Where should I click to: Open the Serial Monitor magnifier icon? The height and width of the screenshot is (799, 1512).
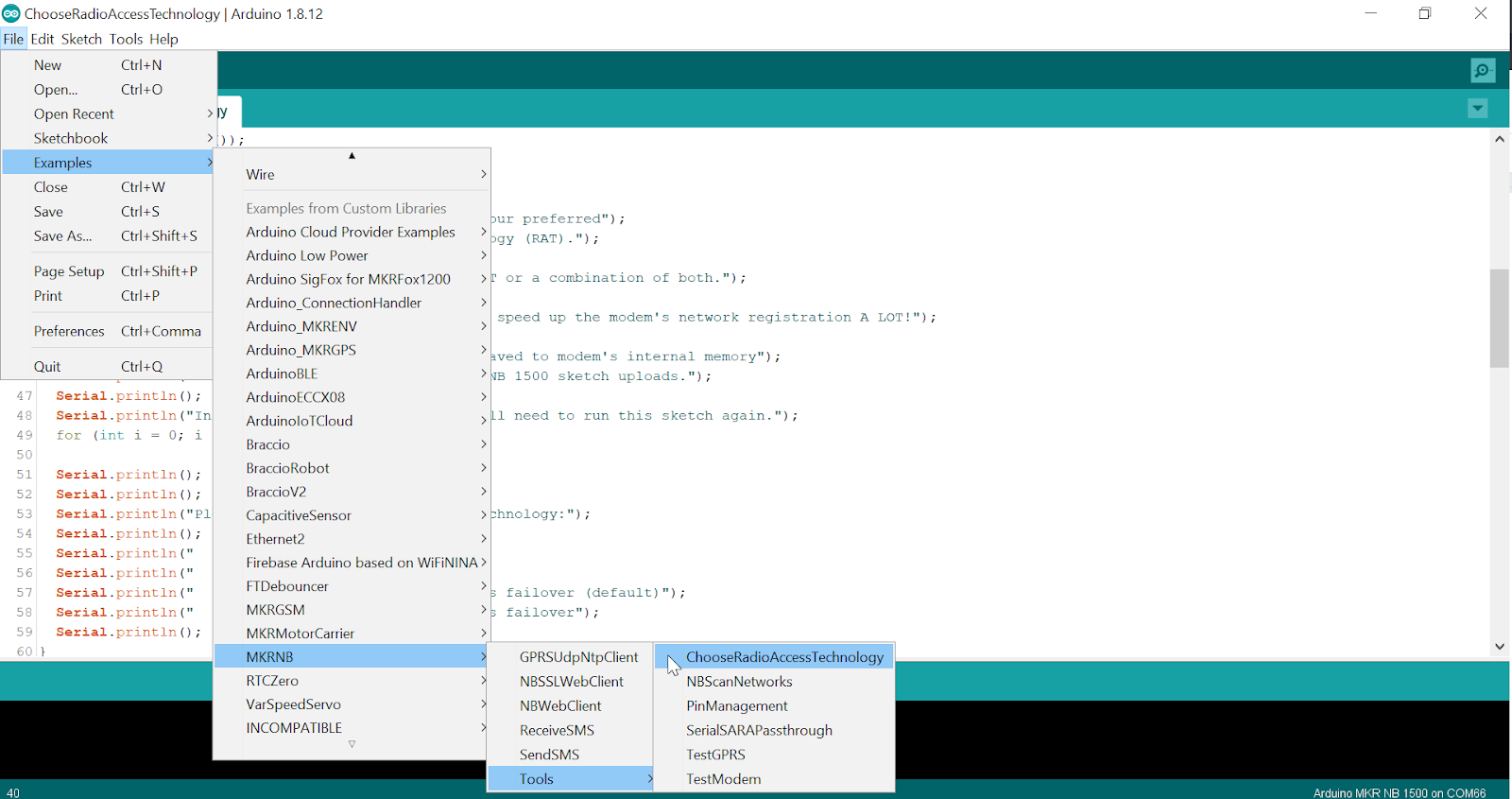pyautogui.click(x=1483, y=71)
